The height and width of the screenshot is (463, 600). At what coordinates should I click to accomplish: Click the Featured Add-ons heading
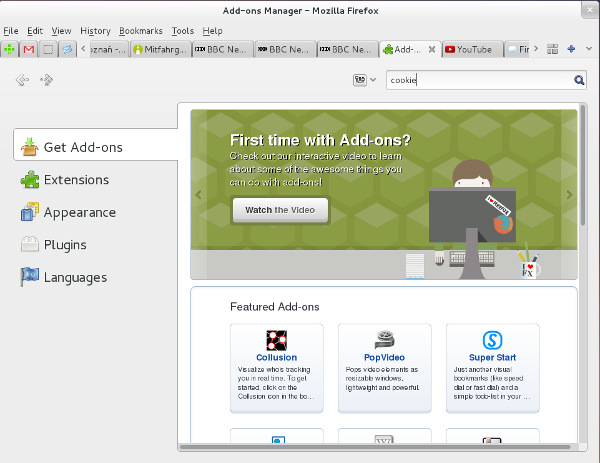click(x=275, y=307)
